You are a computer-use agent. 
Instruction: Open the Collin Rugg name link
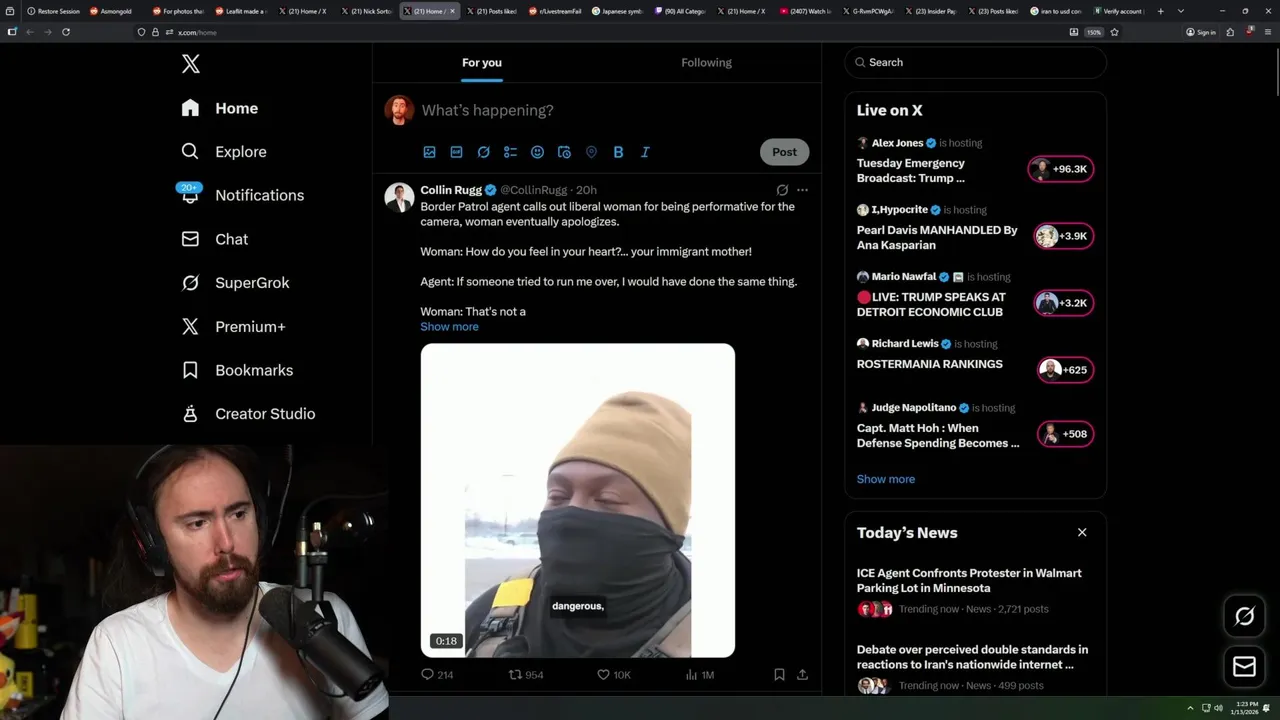coord(451,190)
